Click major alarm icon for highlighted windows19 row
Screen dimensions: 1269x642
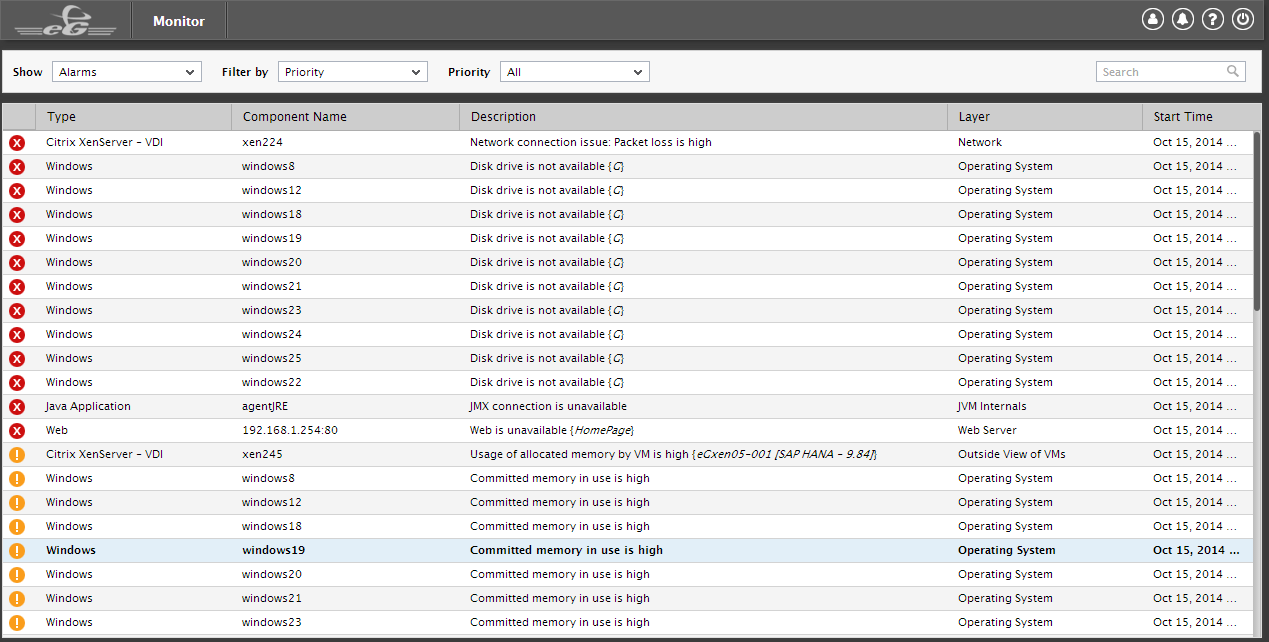pyautogui.click(x=17, y=550)
